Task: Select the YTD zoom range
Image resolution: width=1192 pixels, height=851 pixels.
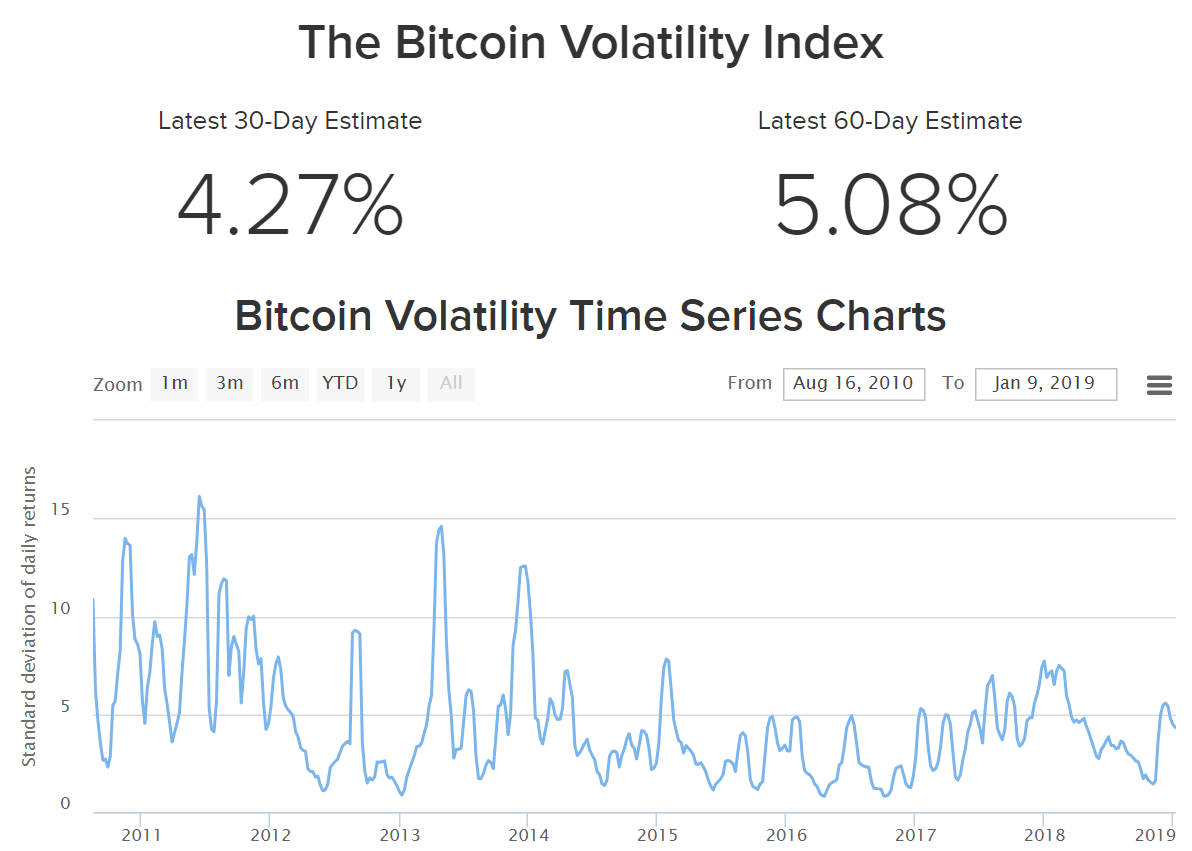Action: click(340, 383)
